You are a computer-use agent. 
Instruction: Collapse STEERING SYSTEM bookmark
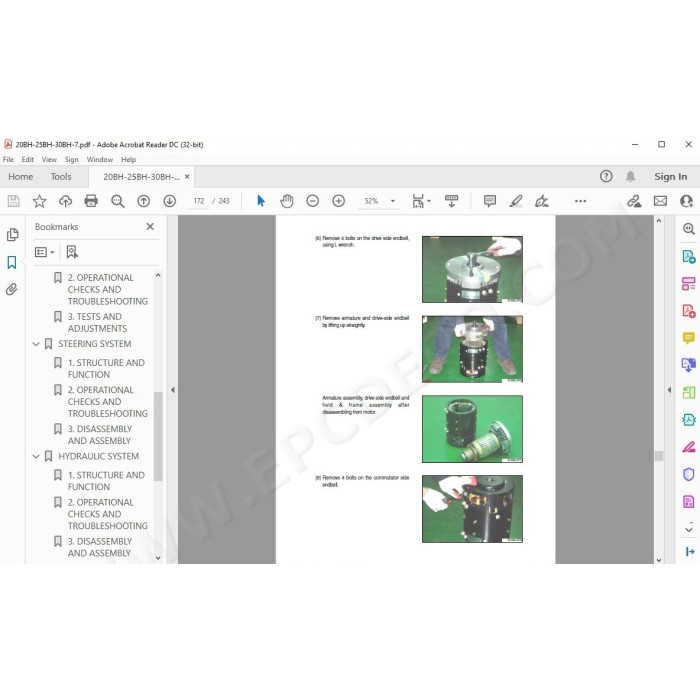point(36,344)
